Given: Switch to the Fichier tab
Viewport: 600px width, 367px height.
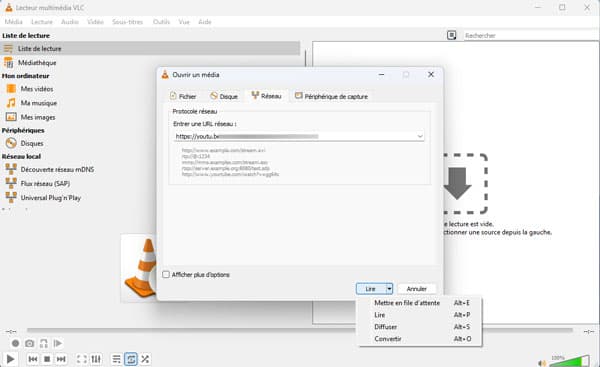Looking at the screenshot, I should (x=183, y=96).
